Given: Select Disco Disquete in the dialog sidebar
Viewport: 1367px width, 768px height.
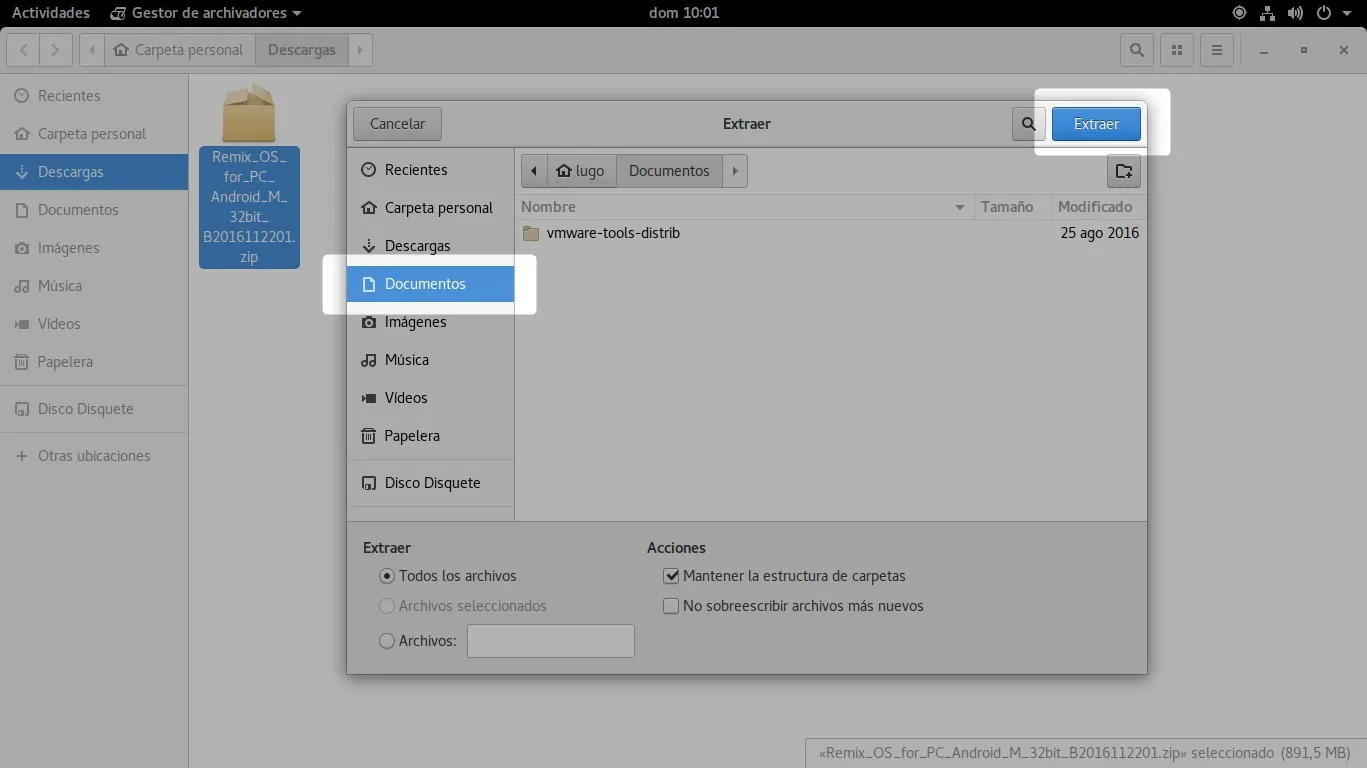Looking at the screenshot, I should (x=433, y=482).
